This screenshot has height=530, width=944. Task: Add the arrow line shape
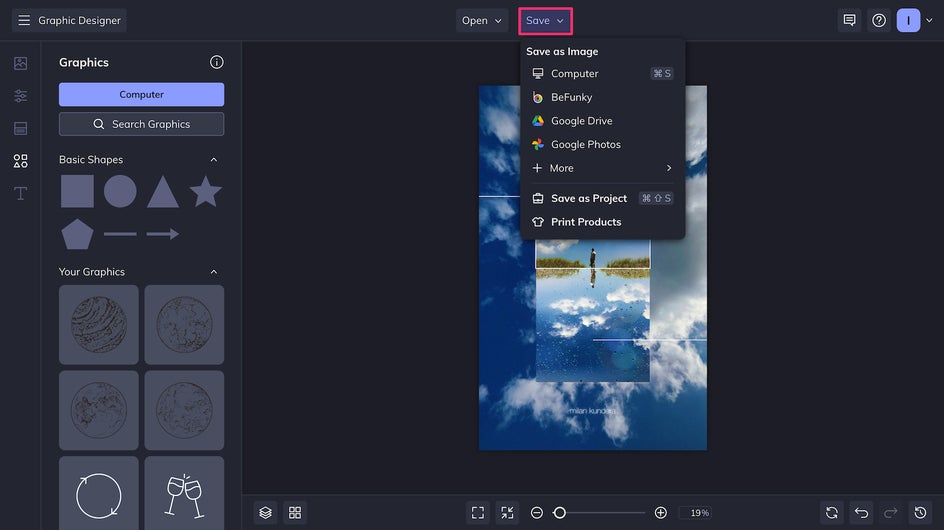(x=163, y=234)
